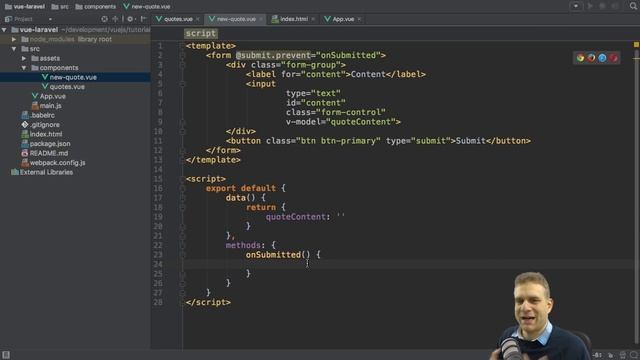Screen dimensions: 640x360
Task: Click the scroll from source target icon
Action: (104, 19)
